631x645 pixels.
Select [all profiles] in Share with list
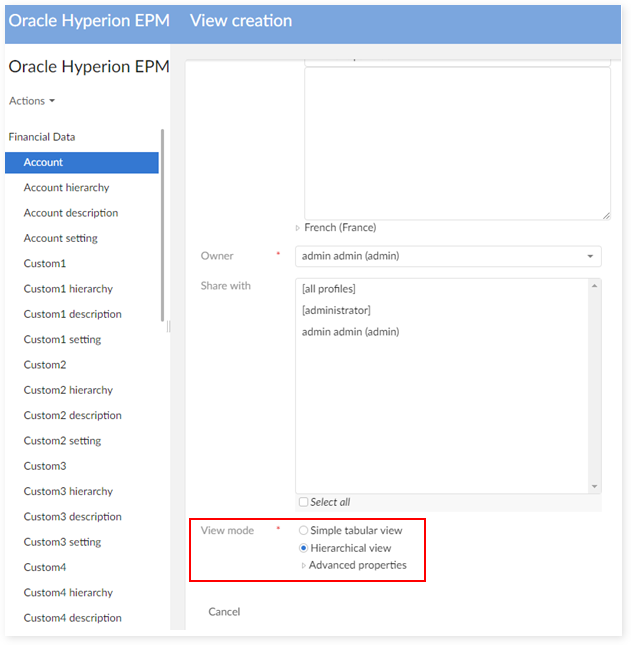pos(329,289)
